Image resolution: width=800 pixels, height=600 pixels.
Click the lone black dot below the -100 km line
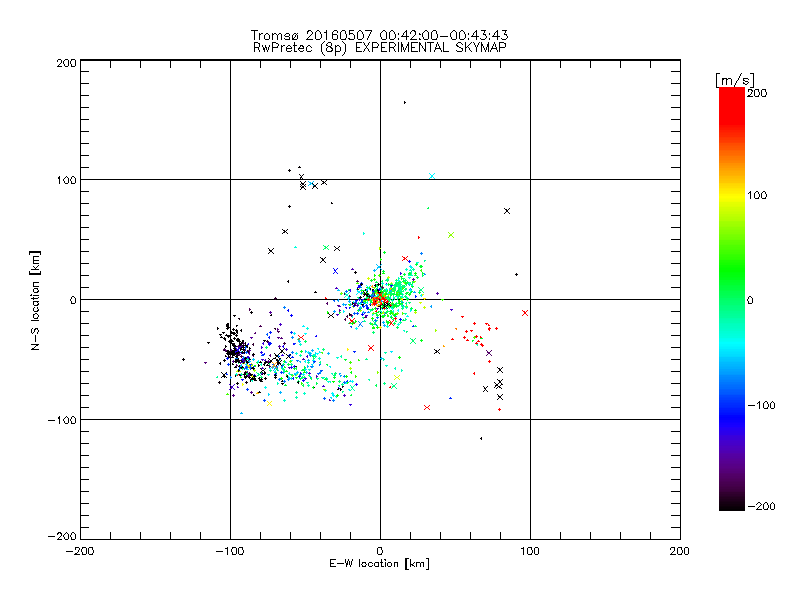pos(481,438)
